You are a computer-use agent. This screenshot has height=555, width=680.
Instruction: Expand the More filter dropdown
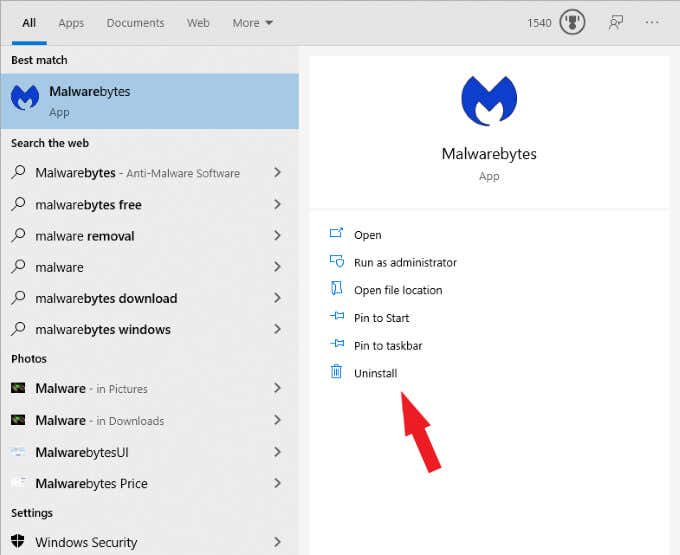[252, 23]
